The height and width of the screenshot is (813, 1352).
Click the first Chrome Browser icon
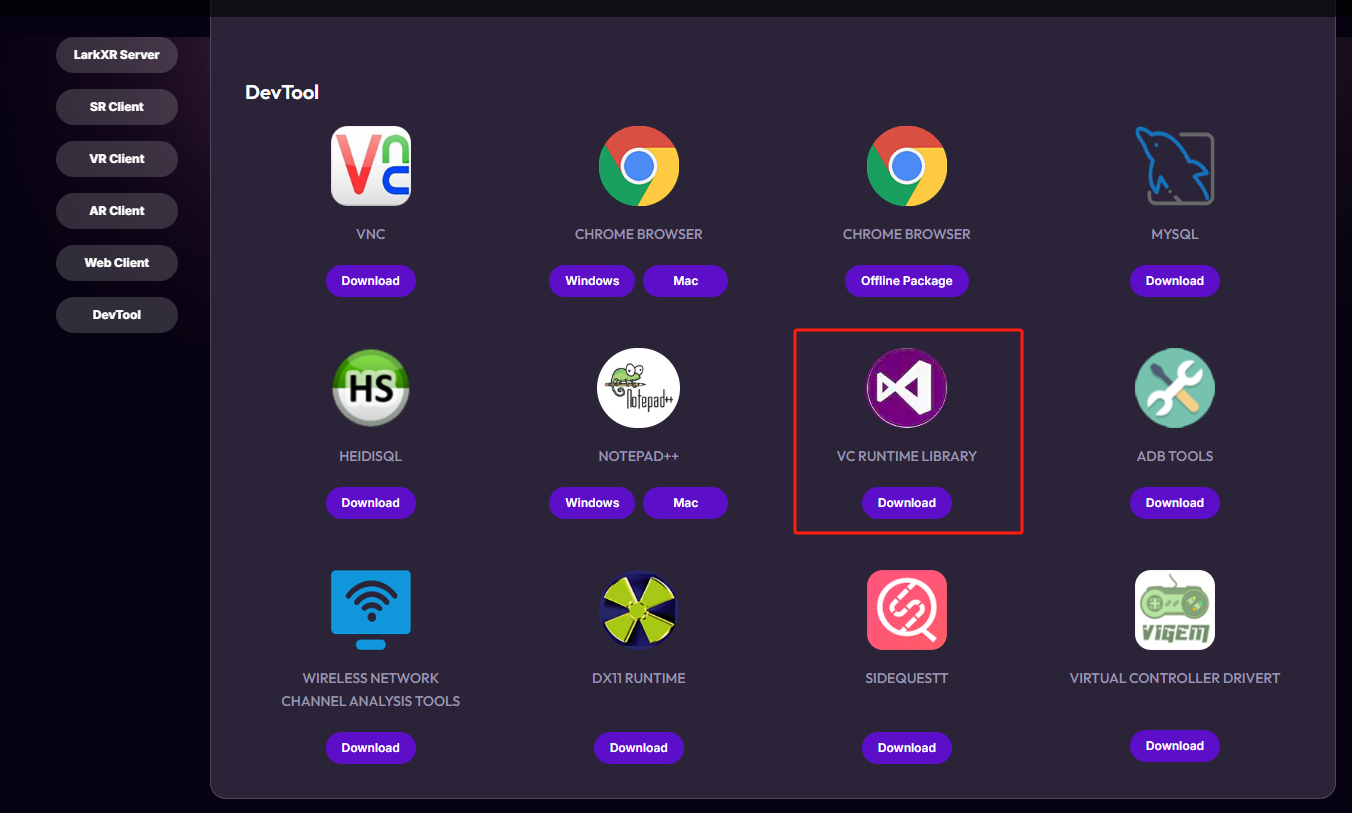click(639, 166)
